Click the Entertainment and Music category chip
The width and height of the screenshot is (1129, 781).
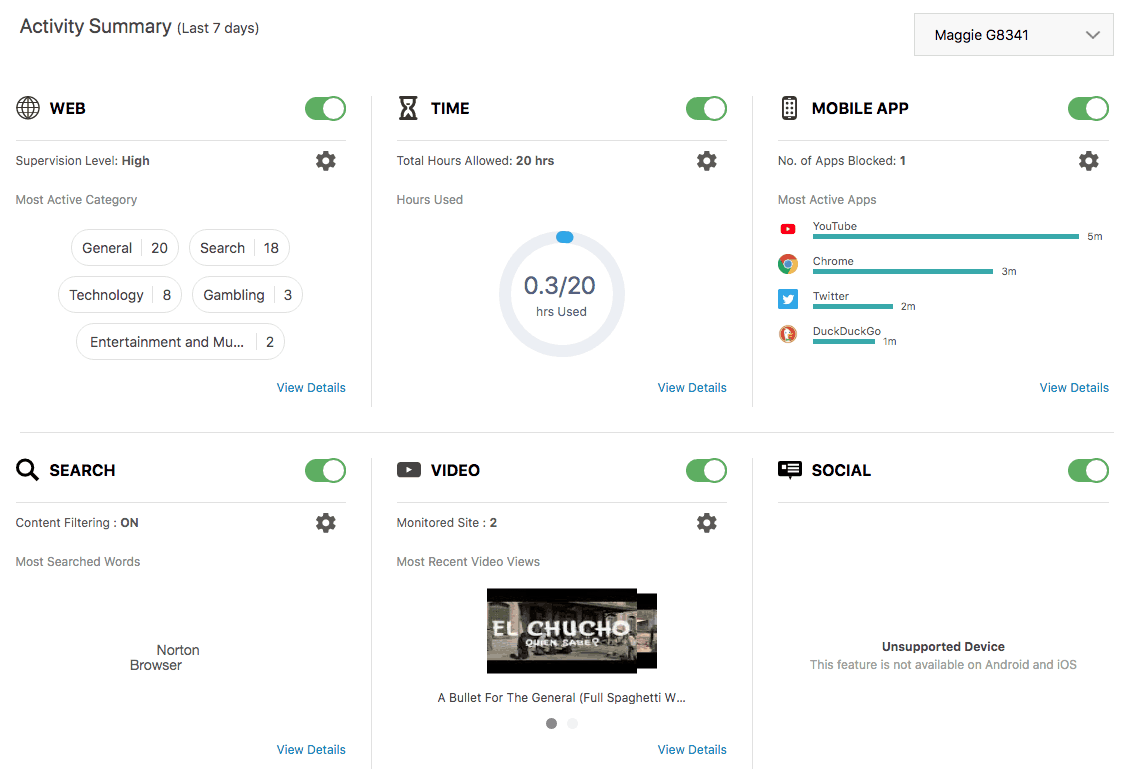pyautogui.click(x=180, y=341)
